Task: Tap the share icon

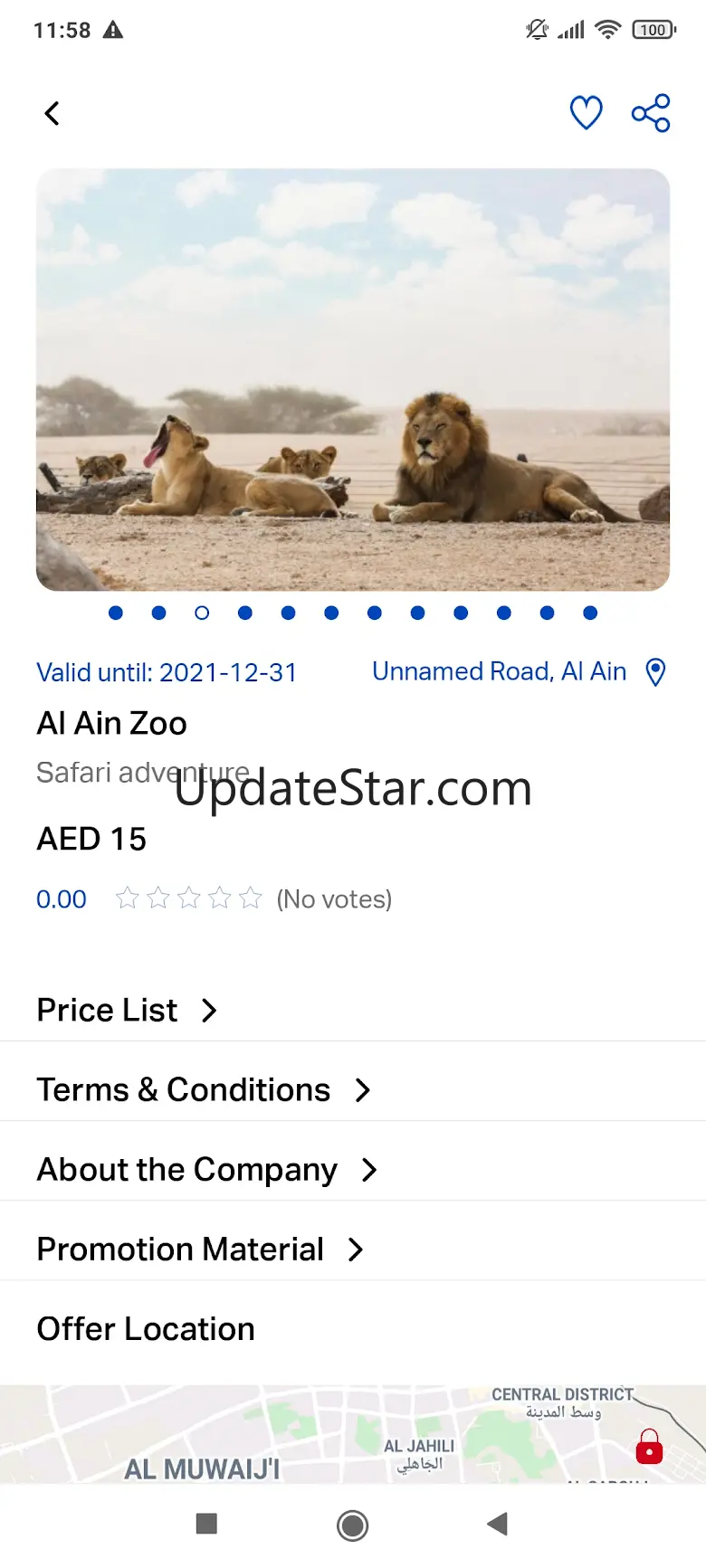Action: 651,113
